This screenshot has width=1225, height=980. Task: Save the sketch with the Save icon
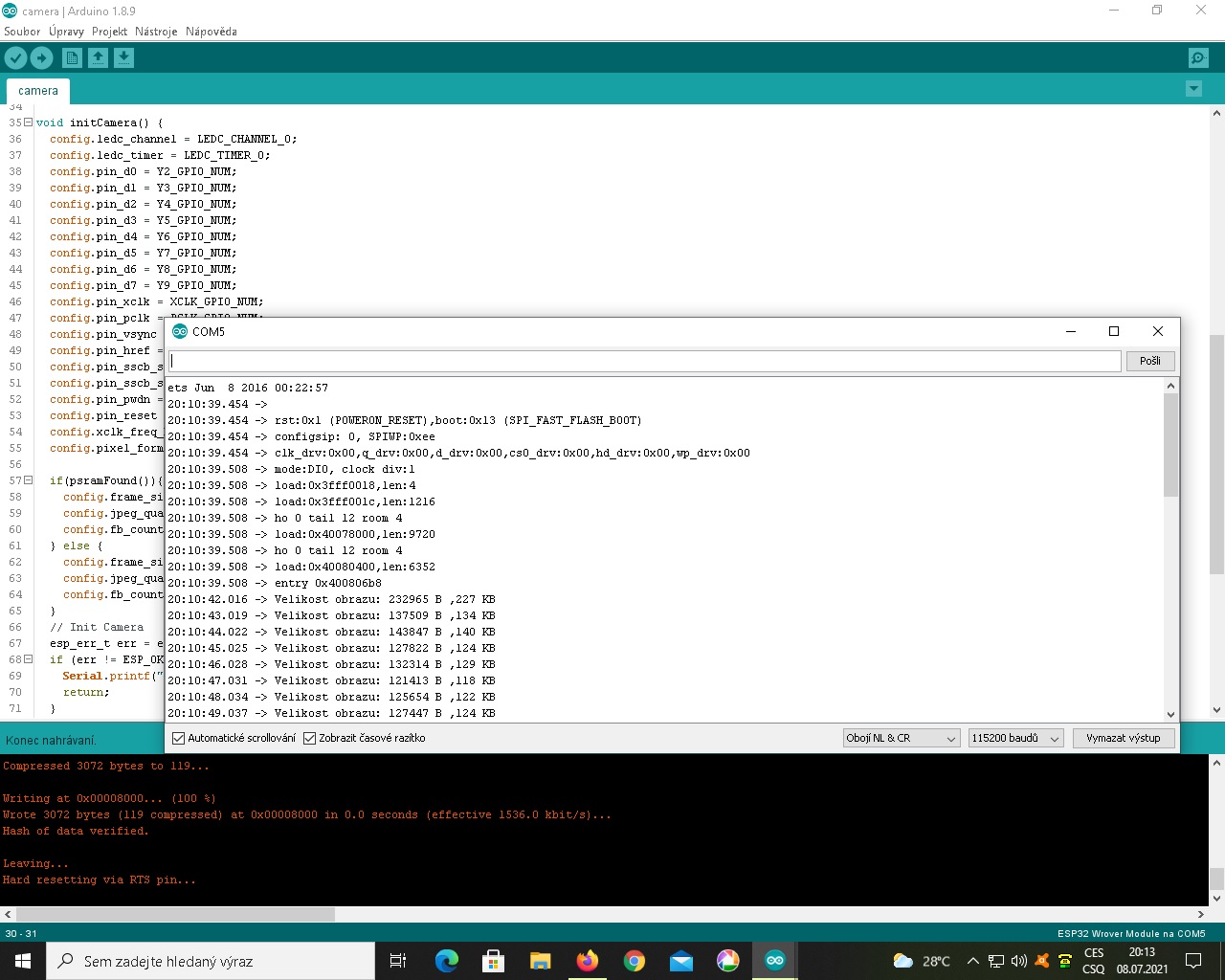point(123,58)
